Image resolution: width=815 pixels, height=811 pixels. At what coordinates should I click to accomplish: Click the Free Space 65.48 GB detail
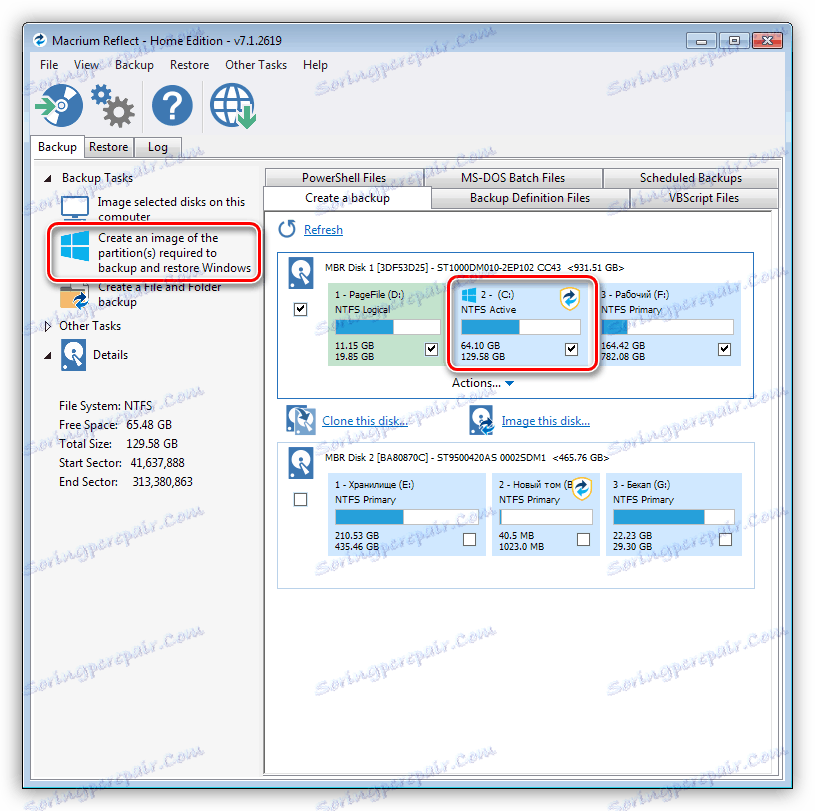pos(115,425)
